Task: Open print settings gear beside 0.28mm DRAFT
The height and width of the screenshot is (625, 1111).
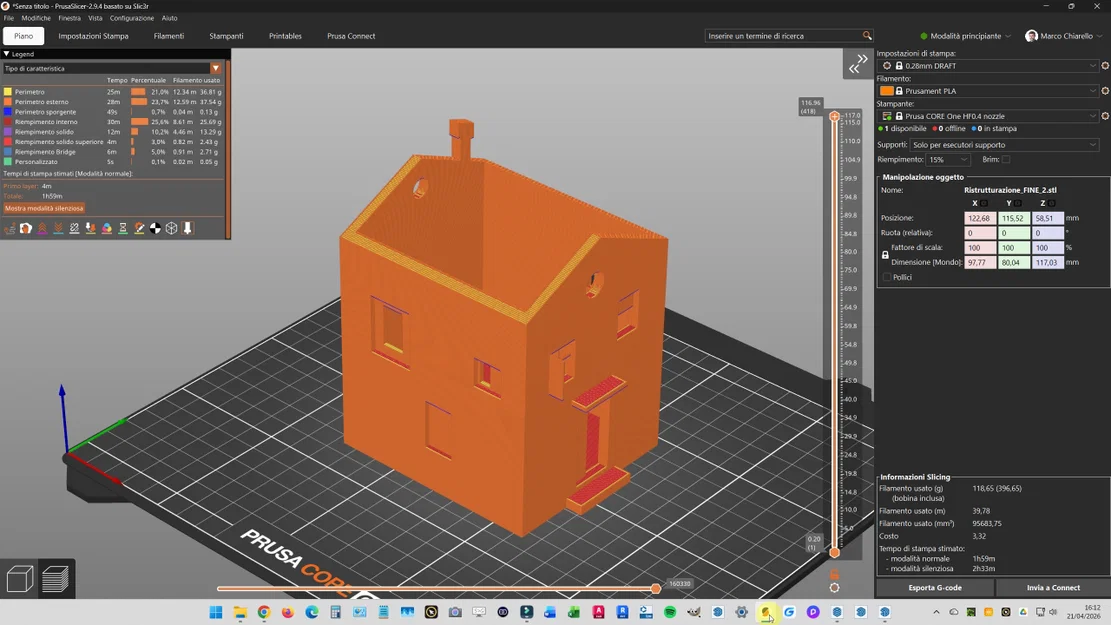Action: (x=1105, y=66)
